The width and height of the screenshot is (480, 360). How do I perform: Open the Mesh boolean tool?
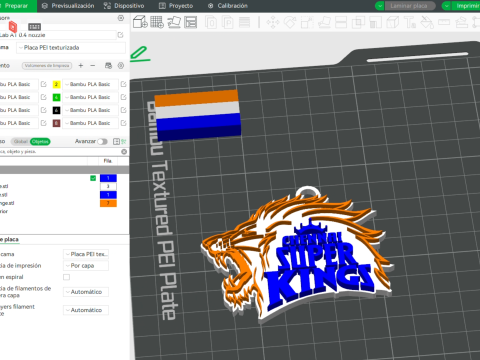pyautogui.click(x=358, y=22)
